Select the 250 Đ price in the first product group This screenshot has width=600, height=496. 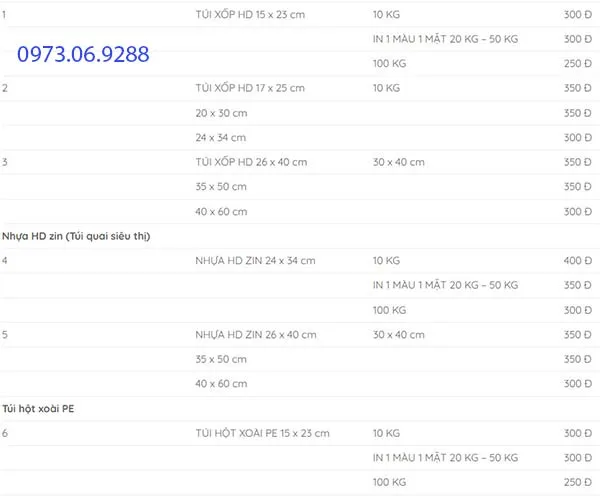pos(577,64)
